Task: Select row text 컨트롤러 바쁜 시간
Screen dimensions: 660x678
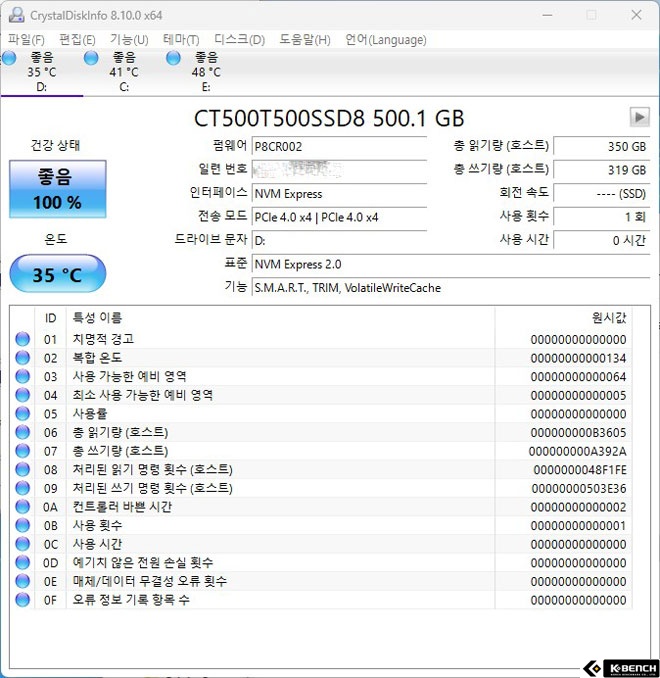Action: 122,506
